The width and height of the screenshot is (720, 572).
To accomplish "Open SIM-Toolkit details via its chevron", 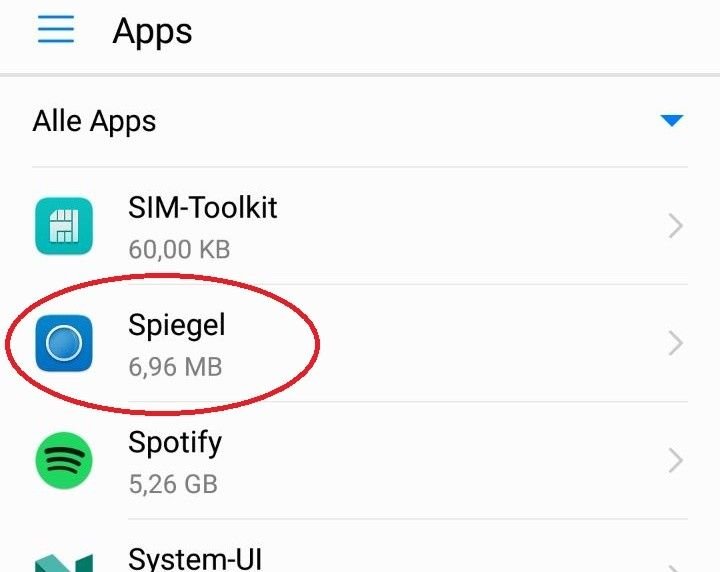I will click(x=676, y=227).
